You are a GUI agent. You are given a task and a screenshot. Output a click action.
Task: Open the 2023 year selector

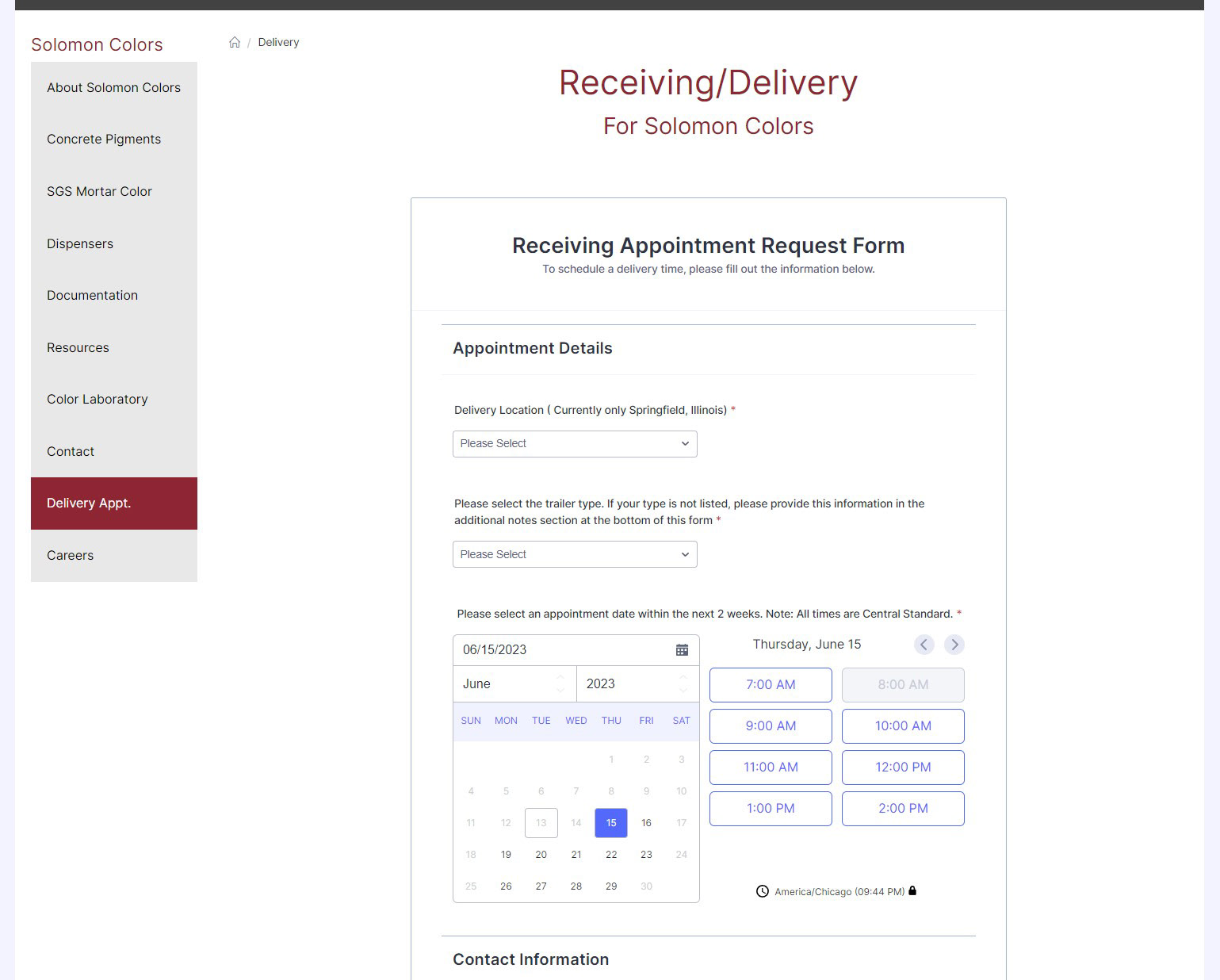click(638, 683)
